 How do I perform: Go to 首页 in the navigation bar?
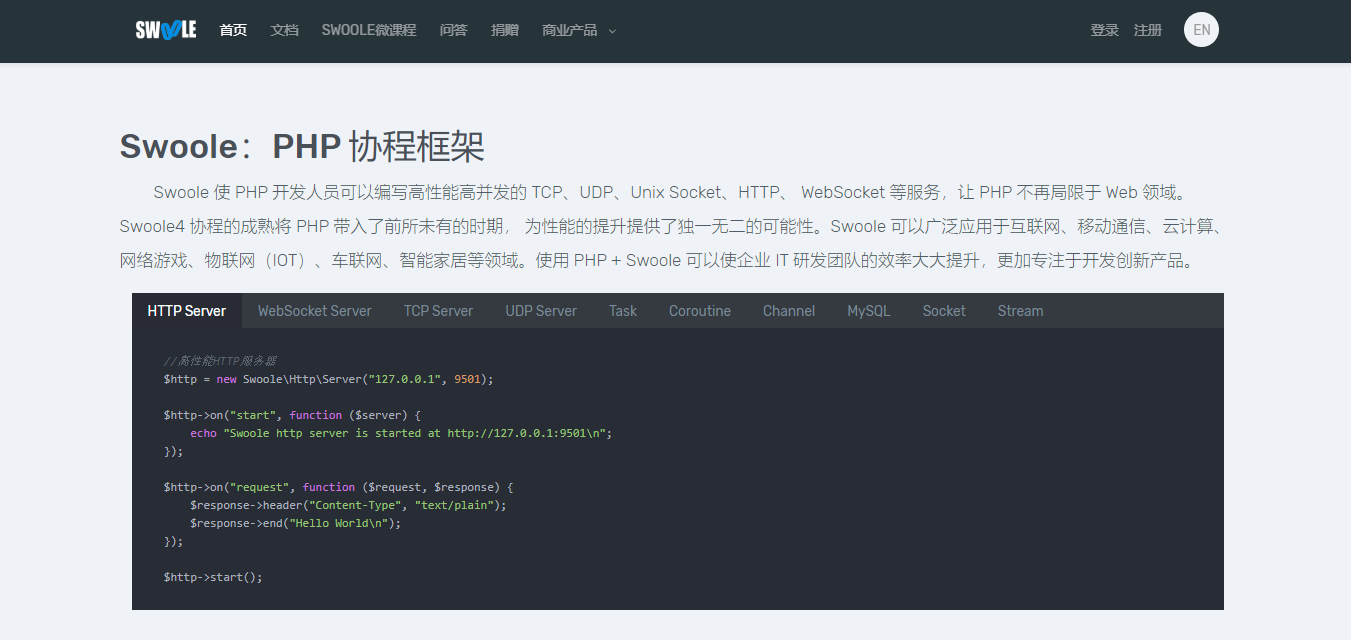233,30
